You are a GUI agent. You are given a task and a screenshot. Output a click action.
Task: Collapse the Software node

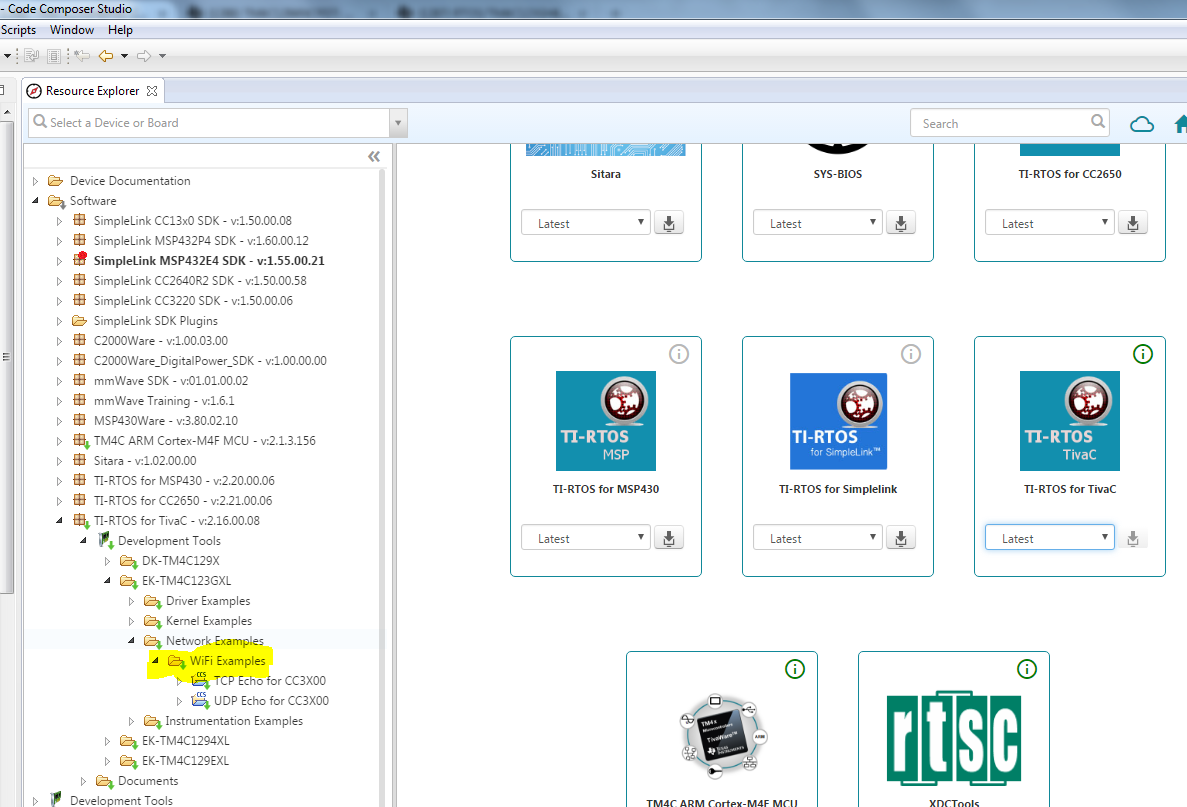[x=36, y=201]
